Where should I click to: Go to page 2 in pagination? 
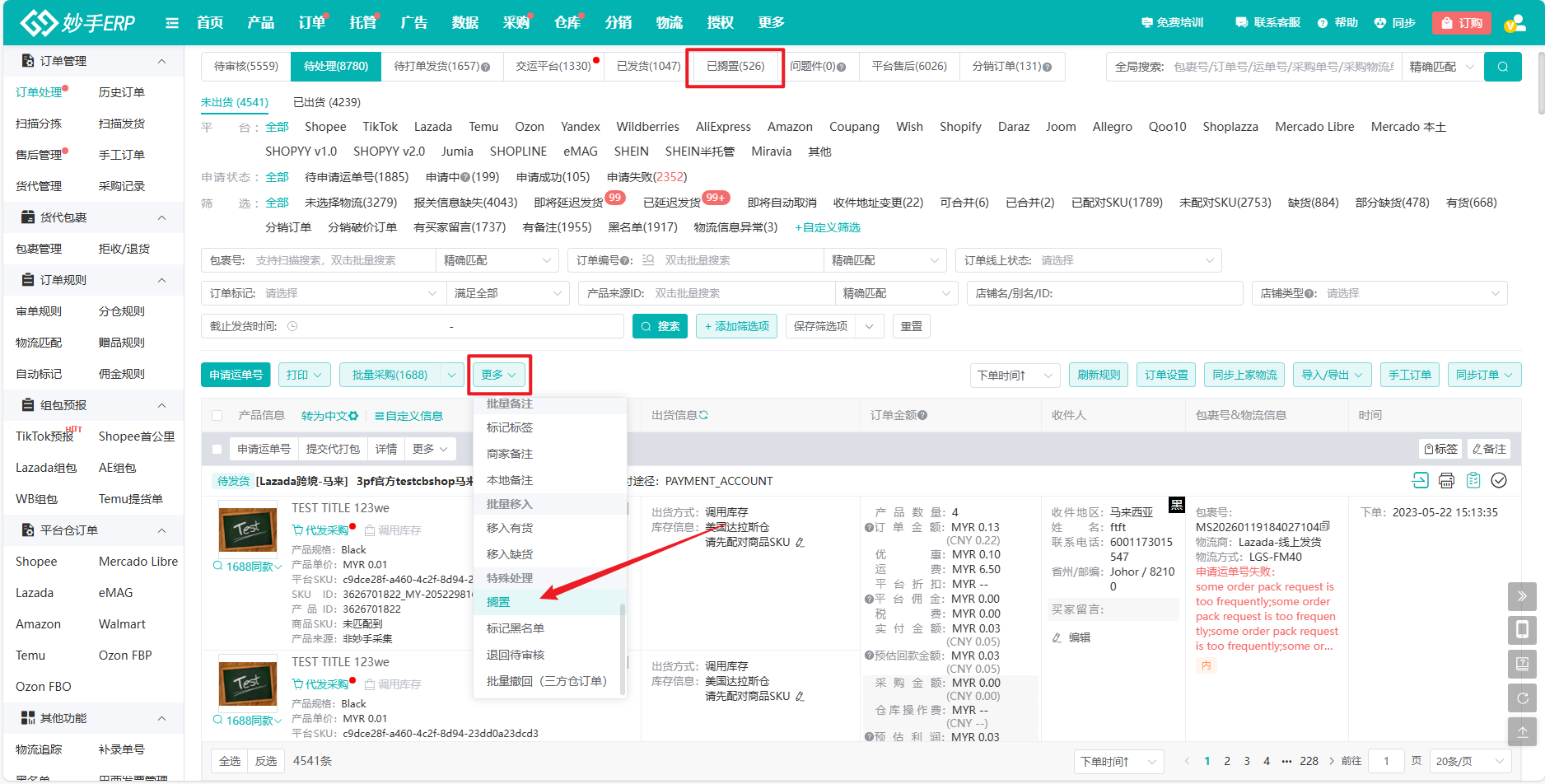[x=1227, y=761]
